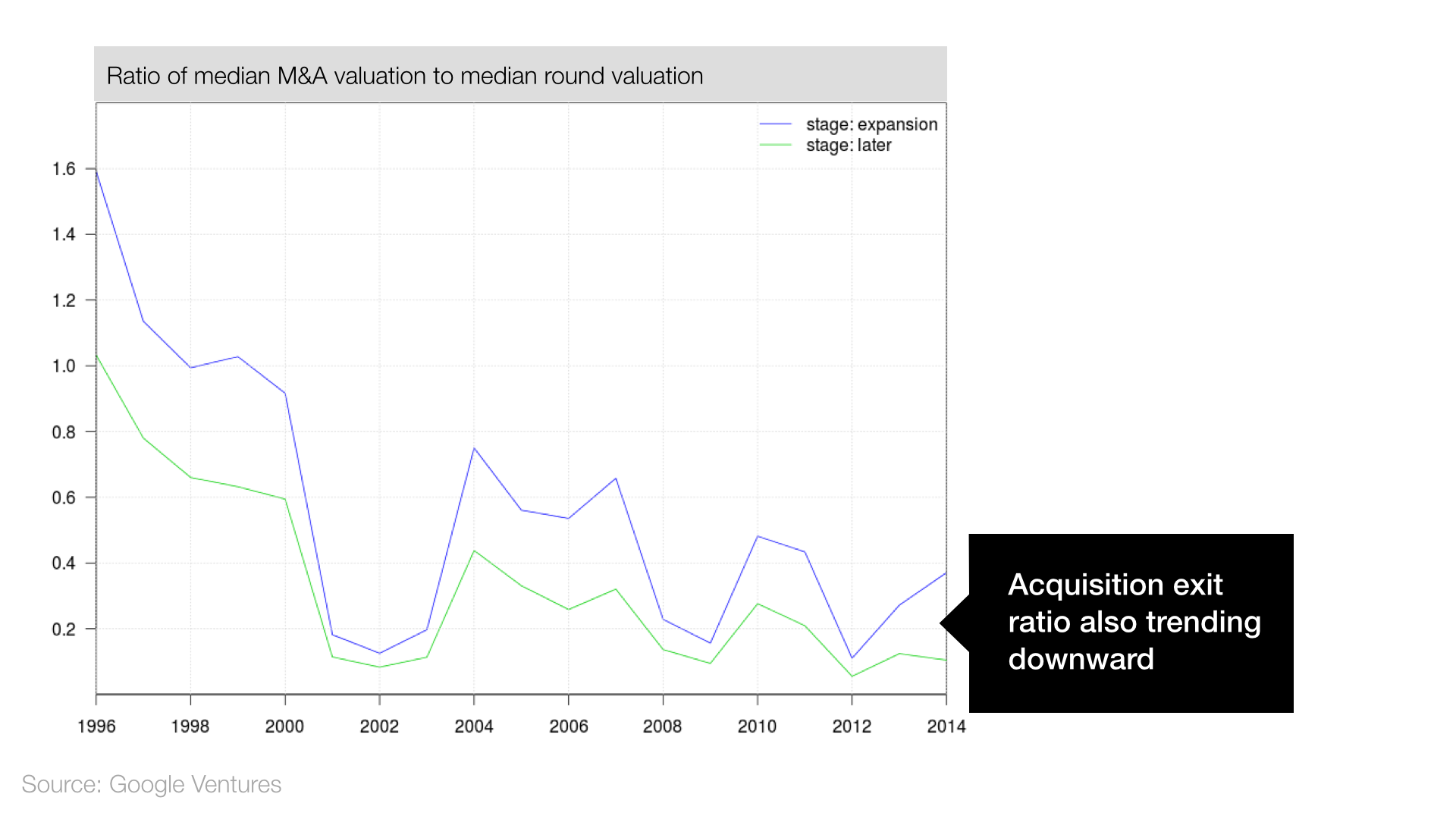Image resolution: width=1456 pixels, height=819 pixels.
Task: Click the 2014 x-axis label
Action: click(946, 726)
